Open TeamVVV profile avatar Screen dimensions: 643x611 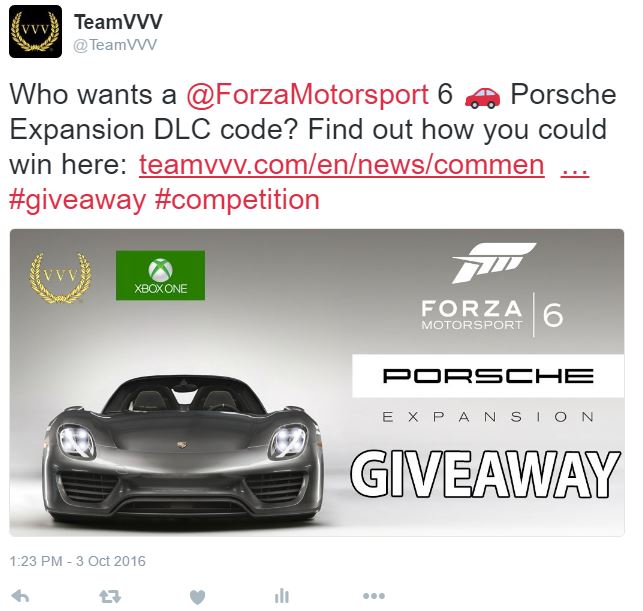pyautogui.click(x=35, y=31)
